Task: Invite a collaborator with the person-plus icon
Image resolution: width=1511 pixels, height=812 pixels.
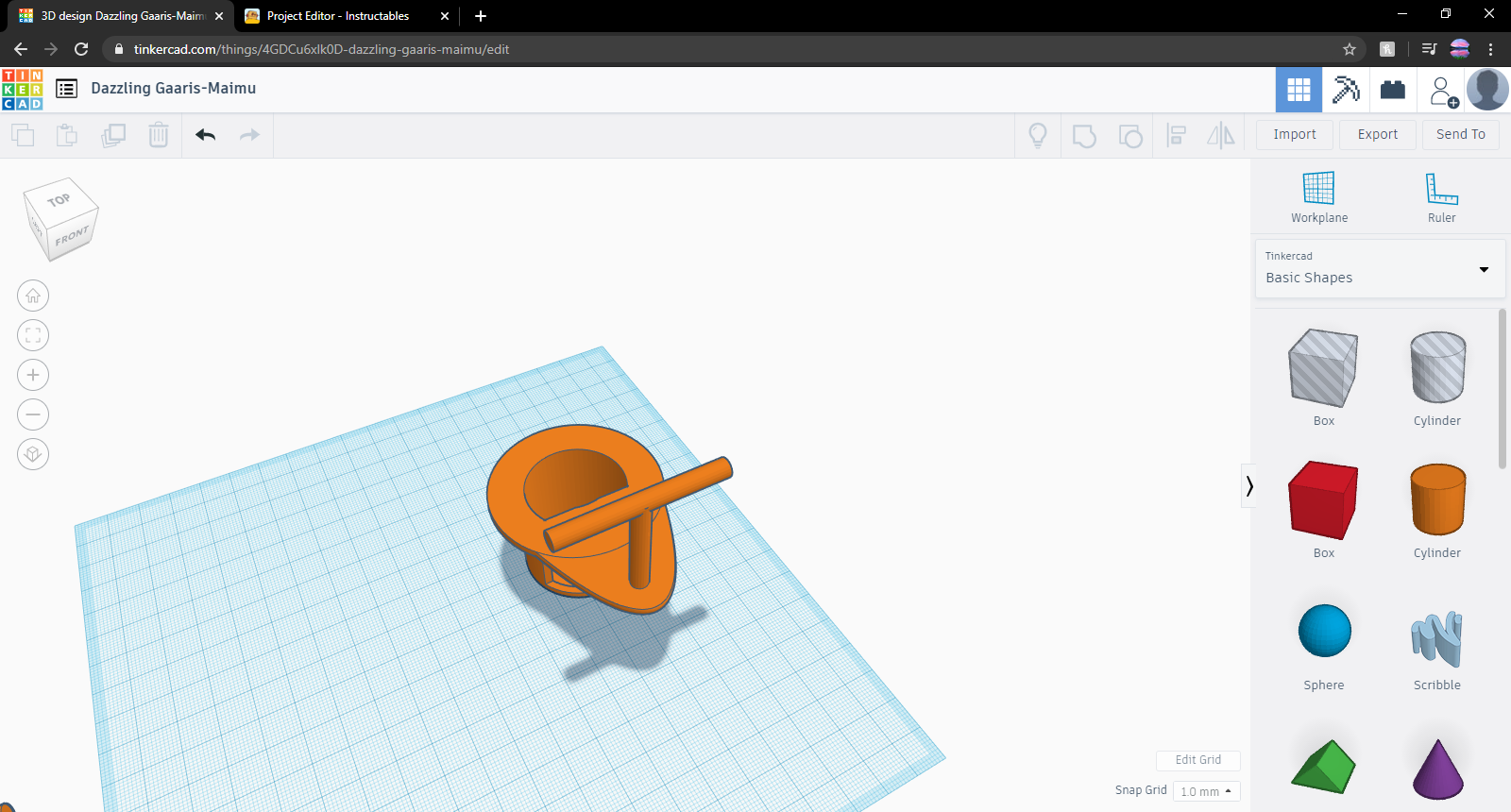Action: pyautogui.click(x=1443, y=92)
